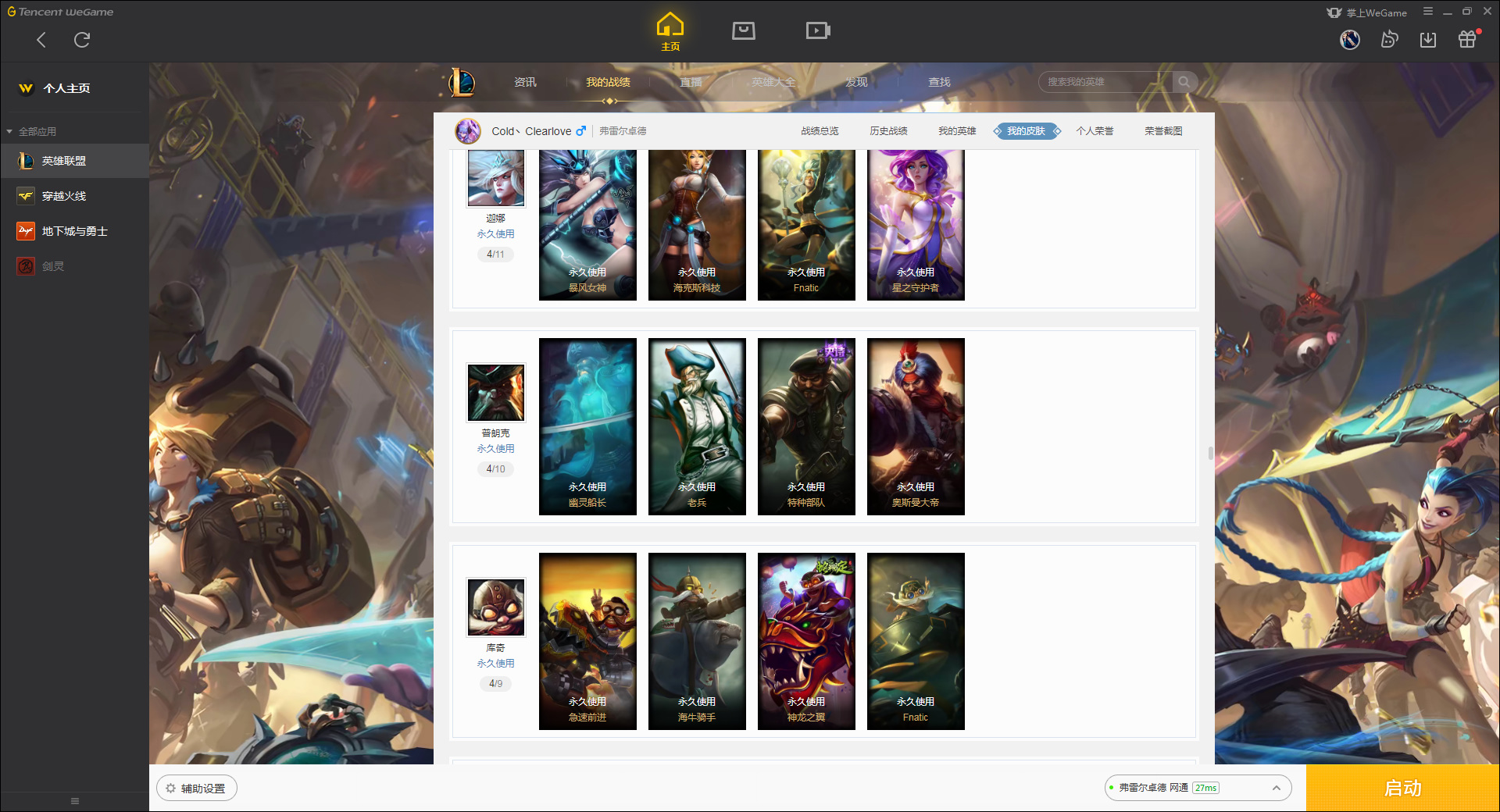
Task: Open the 资讯 tab
Action: point(525,82)
